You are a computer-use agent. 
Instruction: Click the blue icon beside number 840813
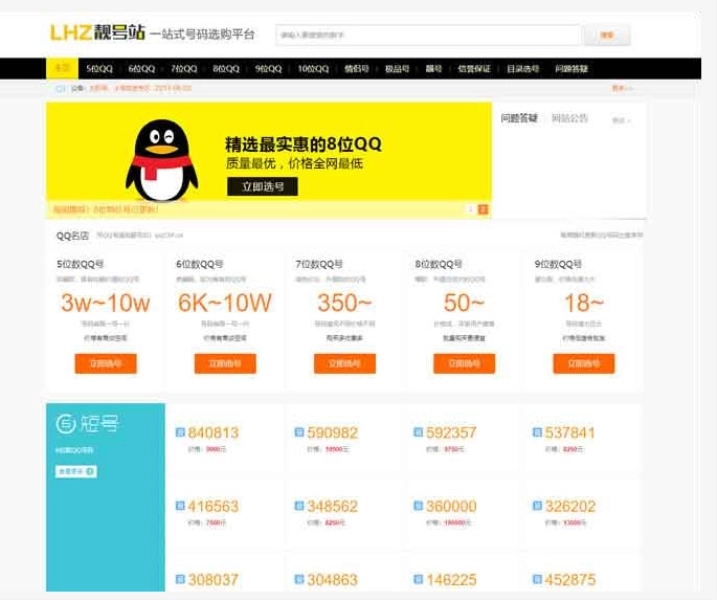[180, 432]
